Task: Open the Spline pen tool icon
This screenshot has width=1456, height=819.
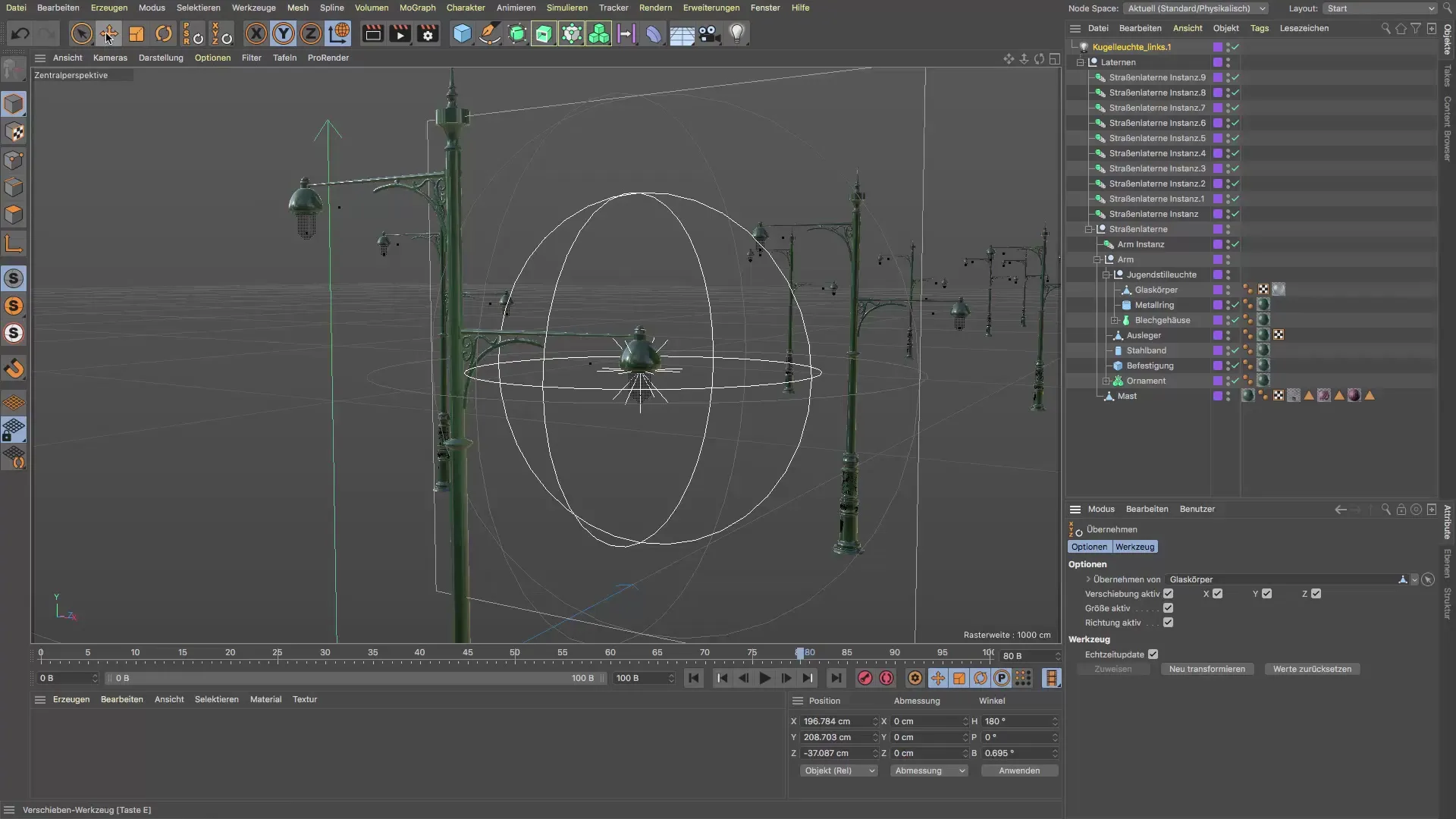Action: point(490,33)
